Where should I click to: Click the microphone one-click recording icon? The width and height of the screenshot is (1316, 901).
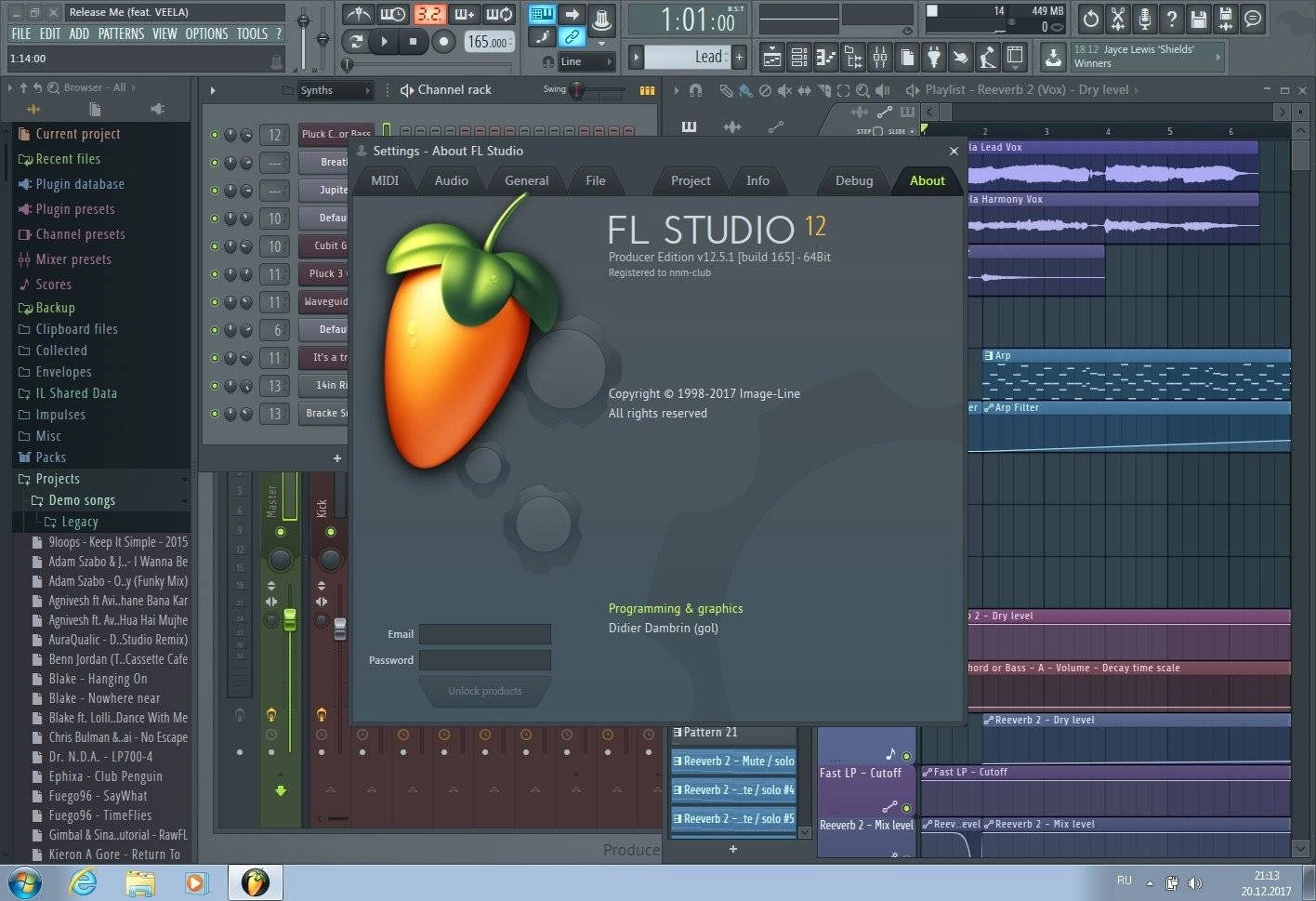pos(1144,18)
